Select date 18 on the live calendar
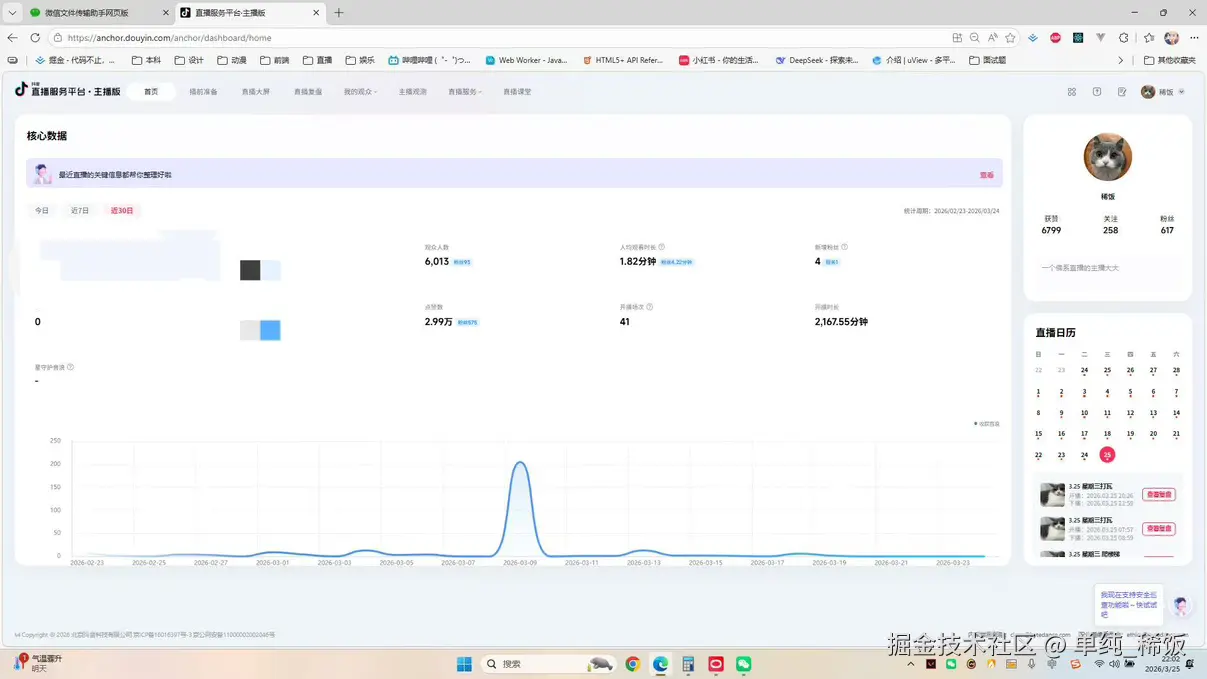 click(x=1107, y=433)
